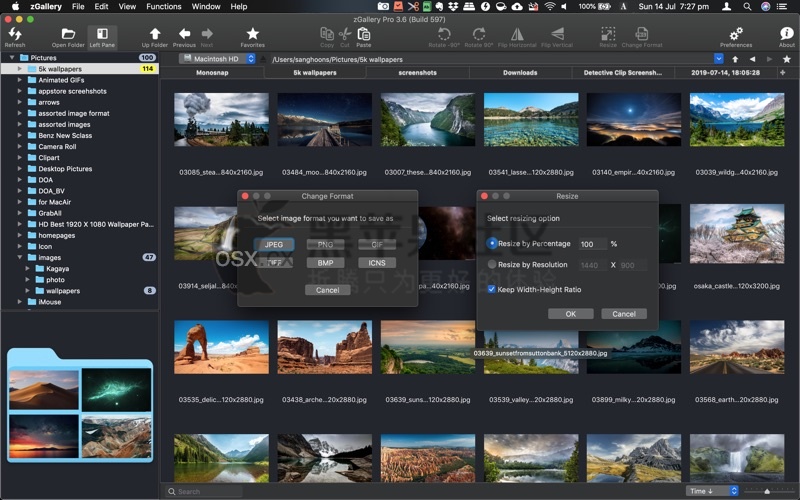The image size is (800, 500).
Task: Open the Macintosh HD volume dropdown
Action: click(x=217, y=59)
